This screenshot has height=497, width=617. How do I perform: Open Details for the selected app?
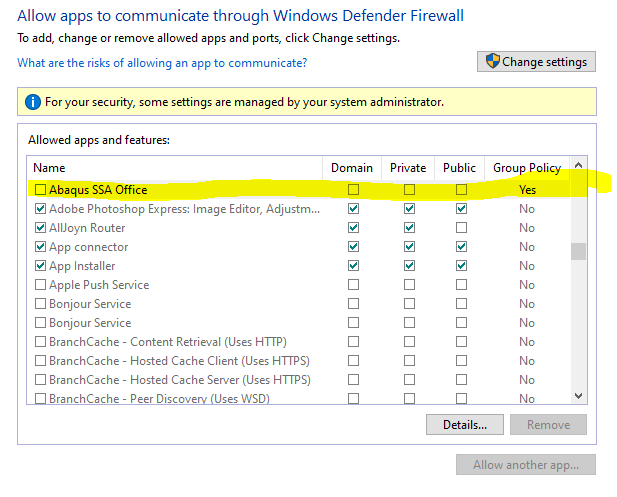465,425
